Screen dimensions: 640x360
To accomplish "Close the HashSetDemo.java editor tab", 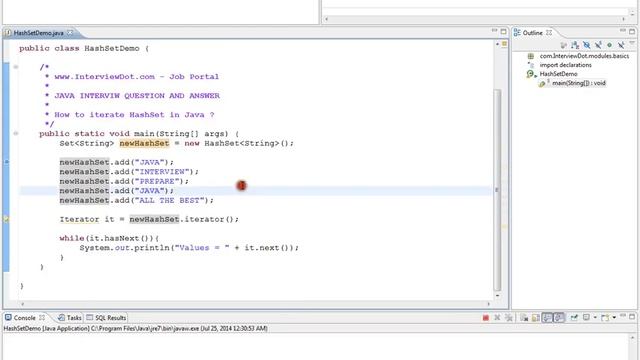I will (x=70, y=33).
